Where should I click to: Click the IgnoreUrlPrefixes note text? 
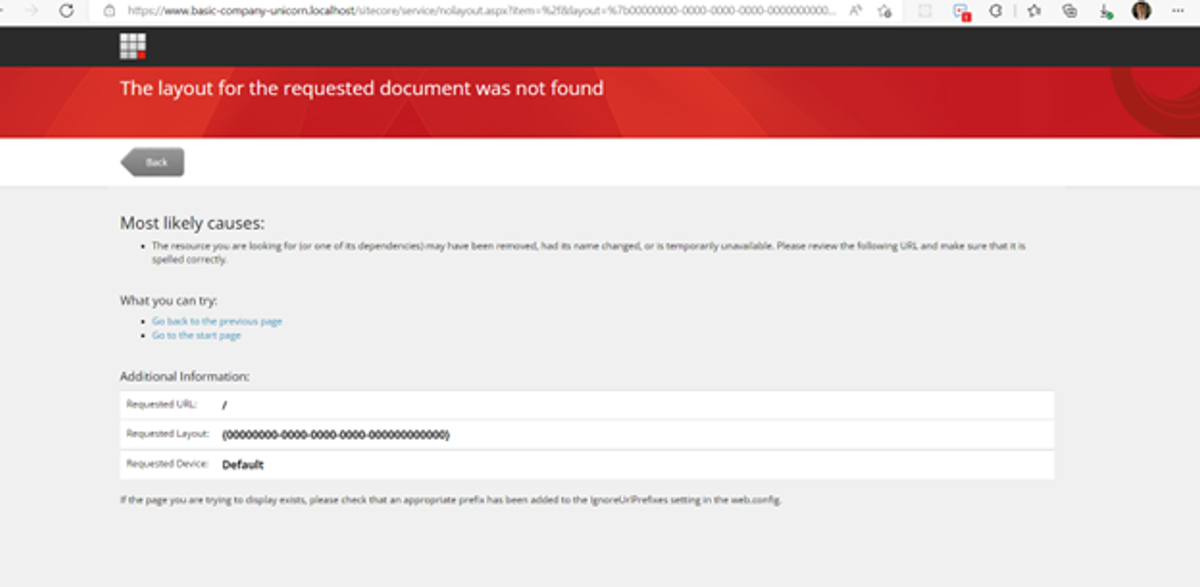coord(450,500)
